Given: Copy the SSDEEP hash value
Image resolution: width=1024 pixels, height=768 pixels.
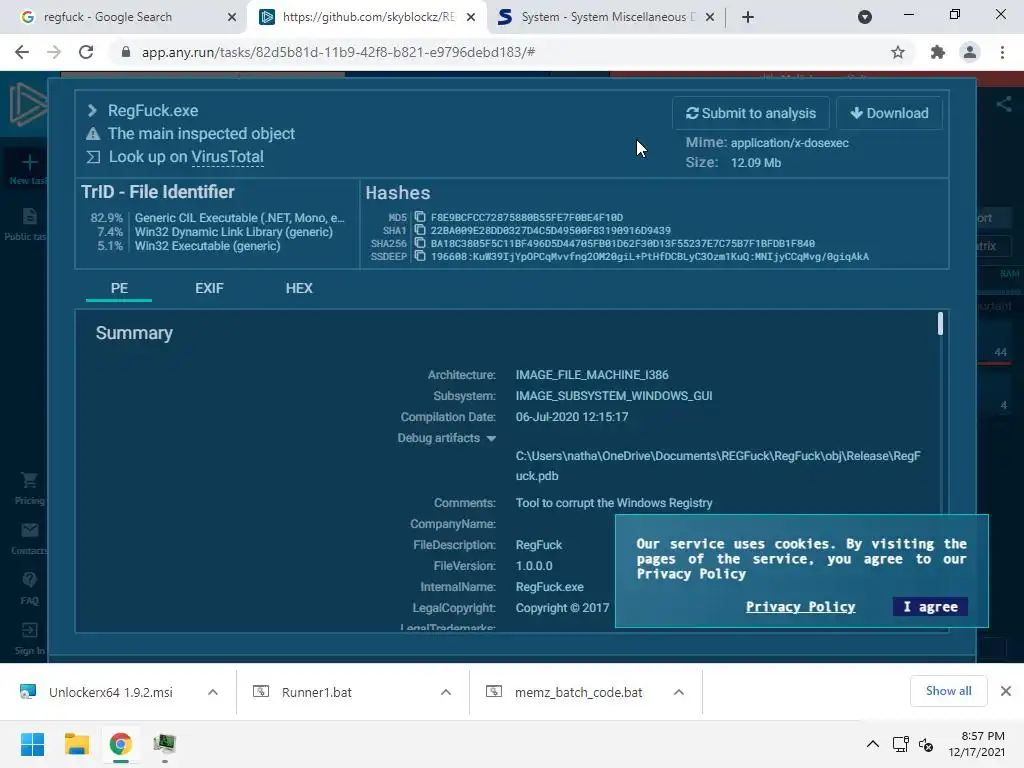Looking at the screenshot, I should coord(420,256).
